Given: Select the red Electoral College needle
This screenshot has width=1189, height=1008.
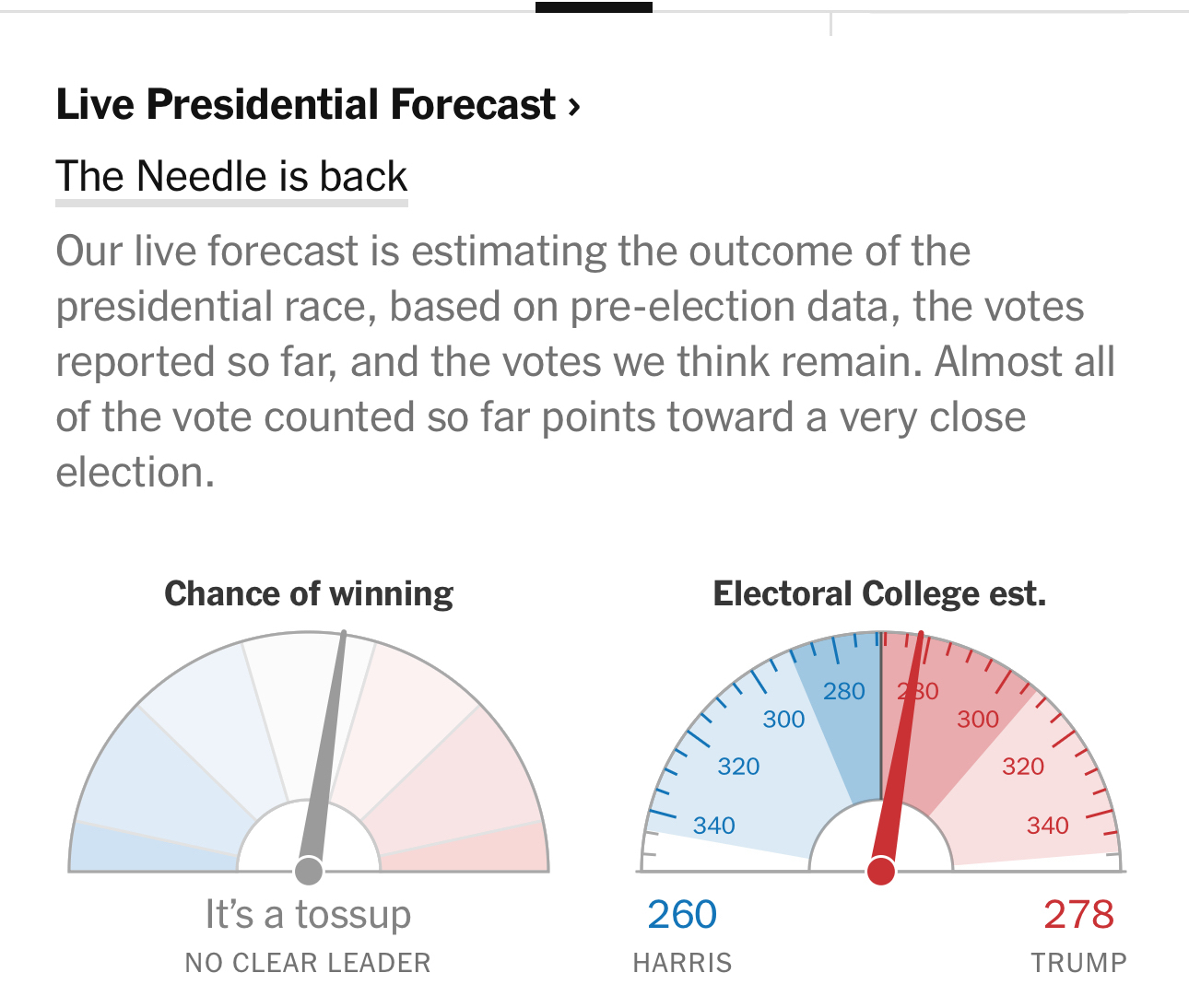Looking at the screenshot, I should pyautogui.click(x=901, y=746).
